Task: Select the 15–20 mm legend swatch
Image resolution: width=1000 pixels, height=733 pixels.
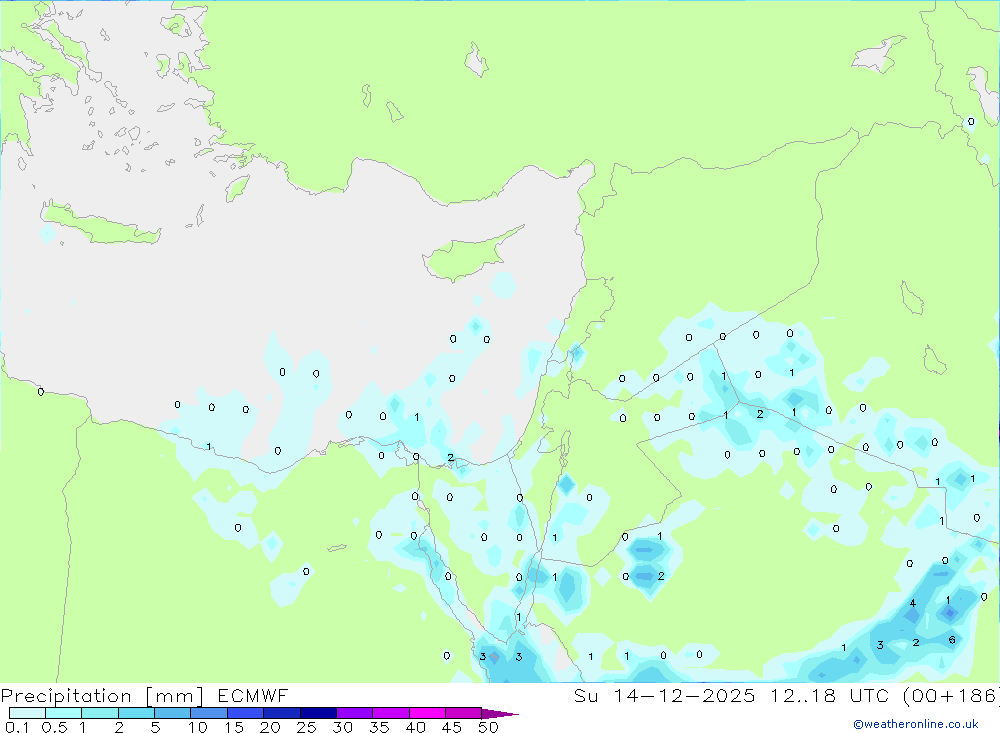Action: pyautogui.click(x=245, y=713)
